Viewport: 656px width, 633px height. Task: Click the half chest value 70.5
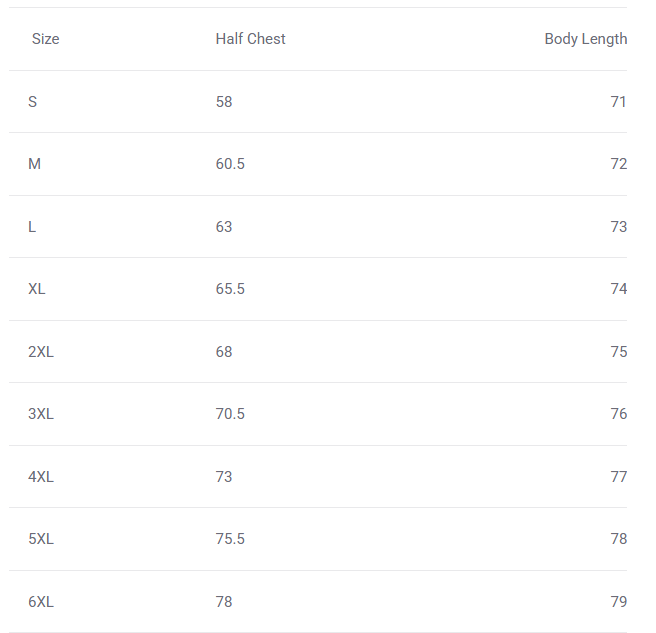coord(230,414)
